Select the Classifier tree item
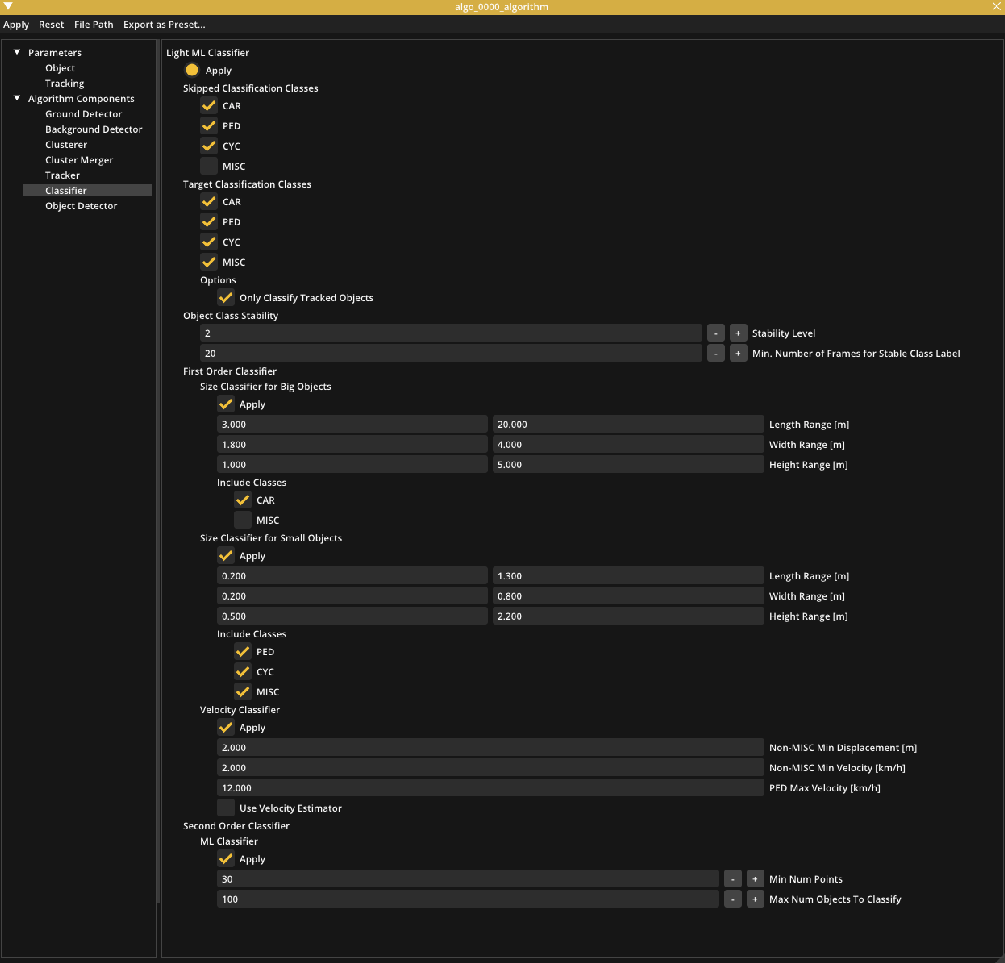1005x963 pixels. pyautogui.click(x=87, y=190)
